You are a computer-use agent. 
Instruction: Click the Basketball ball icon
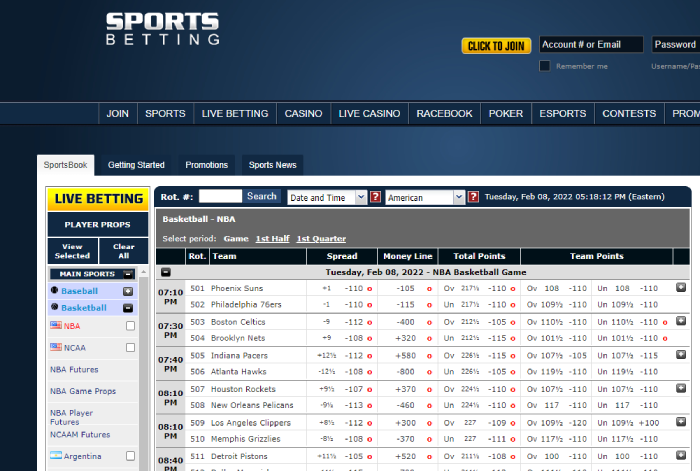point(54,307)
